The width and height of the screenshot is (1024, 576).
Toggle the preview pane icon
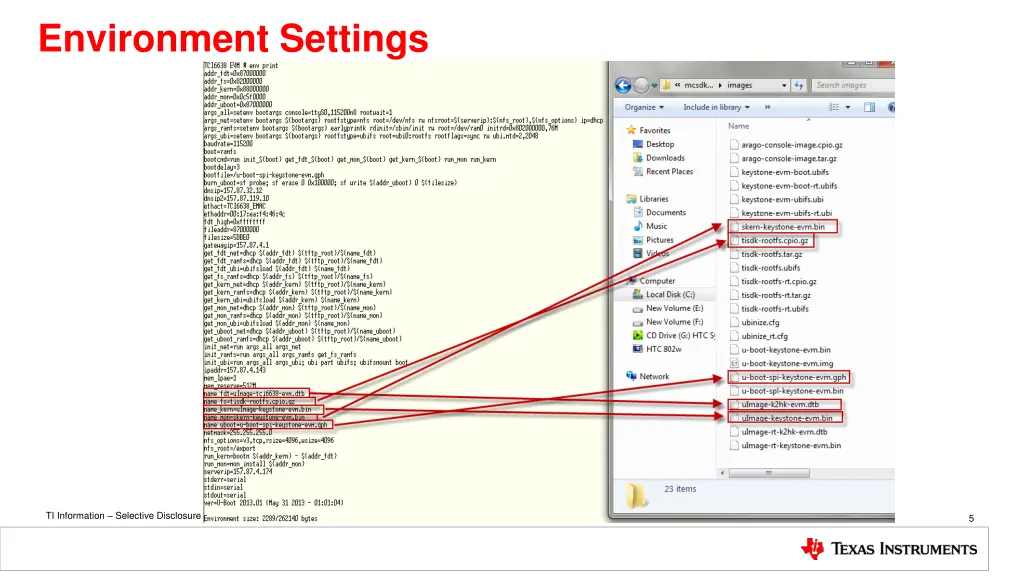[x=869, y=107]
